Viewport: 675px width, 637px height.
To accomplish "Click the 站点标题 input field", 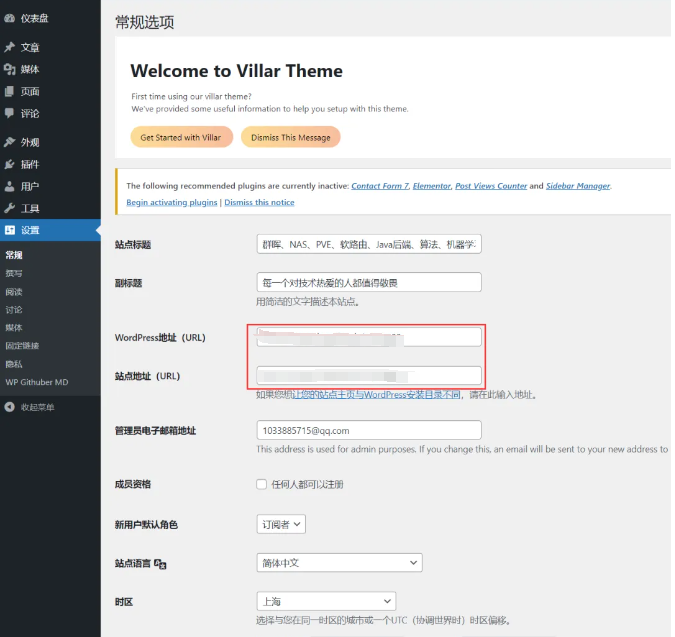I will (x=369, y=244).
